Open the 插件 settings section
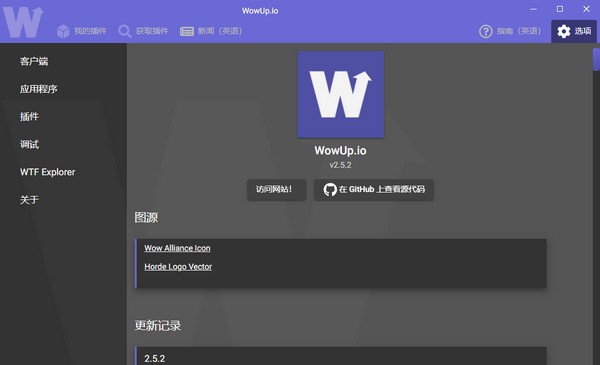This screenshot has width=600, height=365. [x=29, y=116]
